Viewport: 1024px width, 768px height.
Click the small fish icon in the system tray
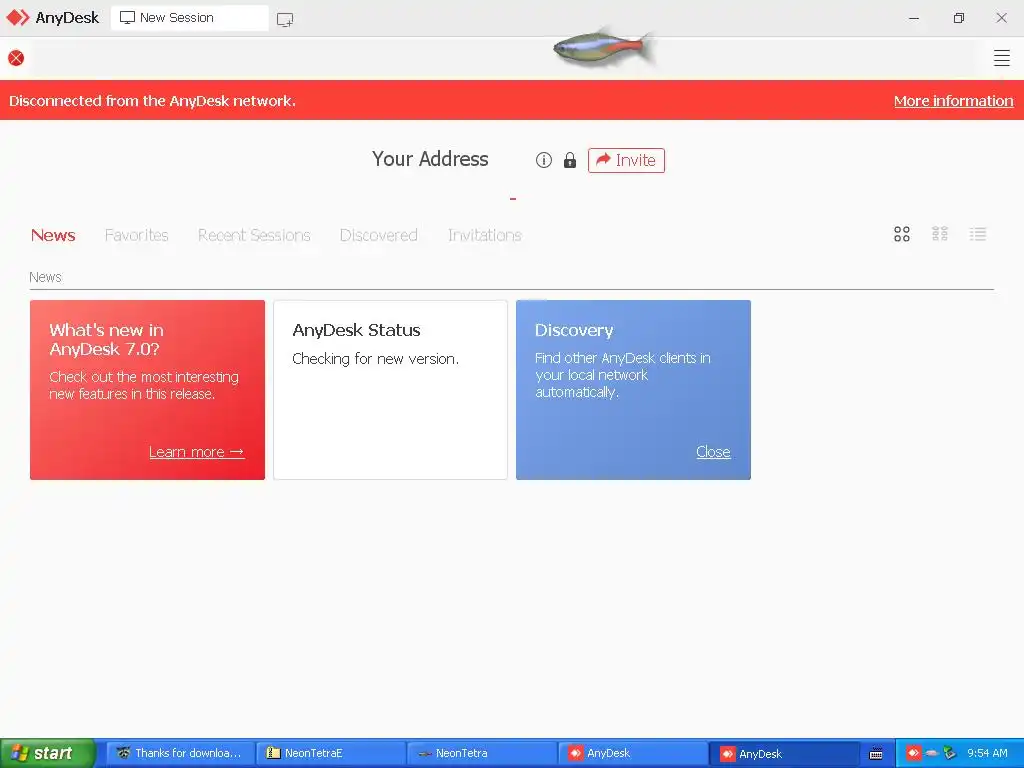coord(931,753)
